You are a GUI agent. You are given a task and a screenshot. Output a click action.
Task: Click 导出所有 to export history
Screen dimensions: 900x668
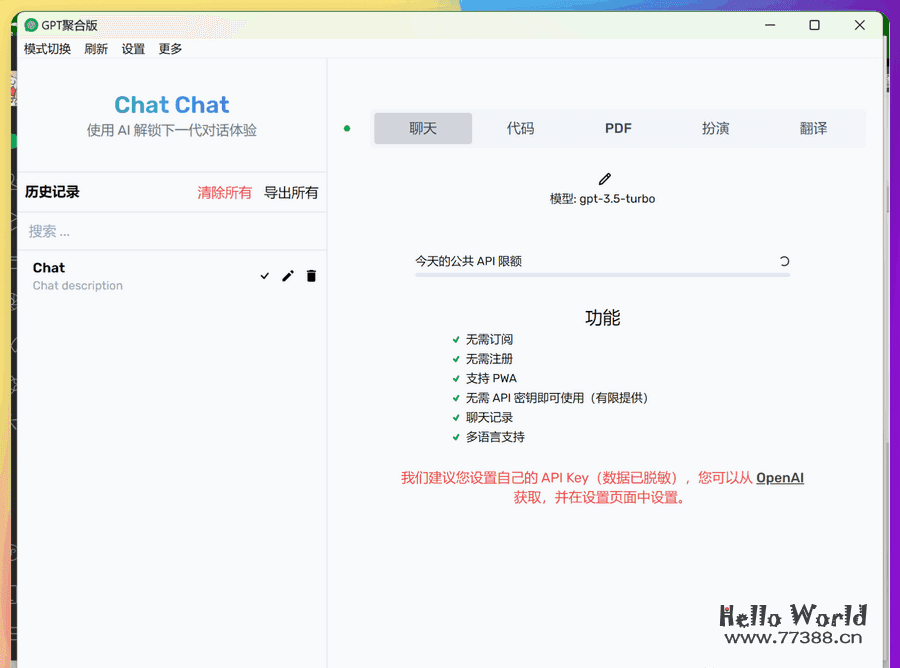291,192
